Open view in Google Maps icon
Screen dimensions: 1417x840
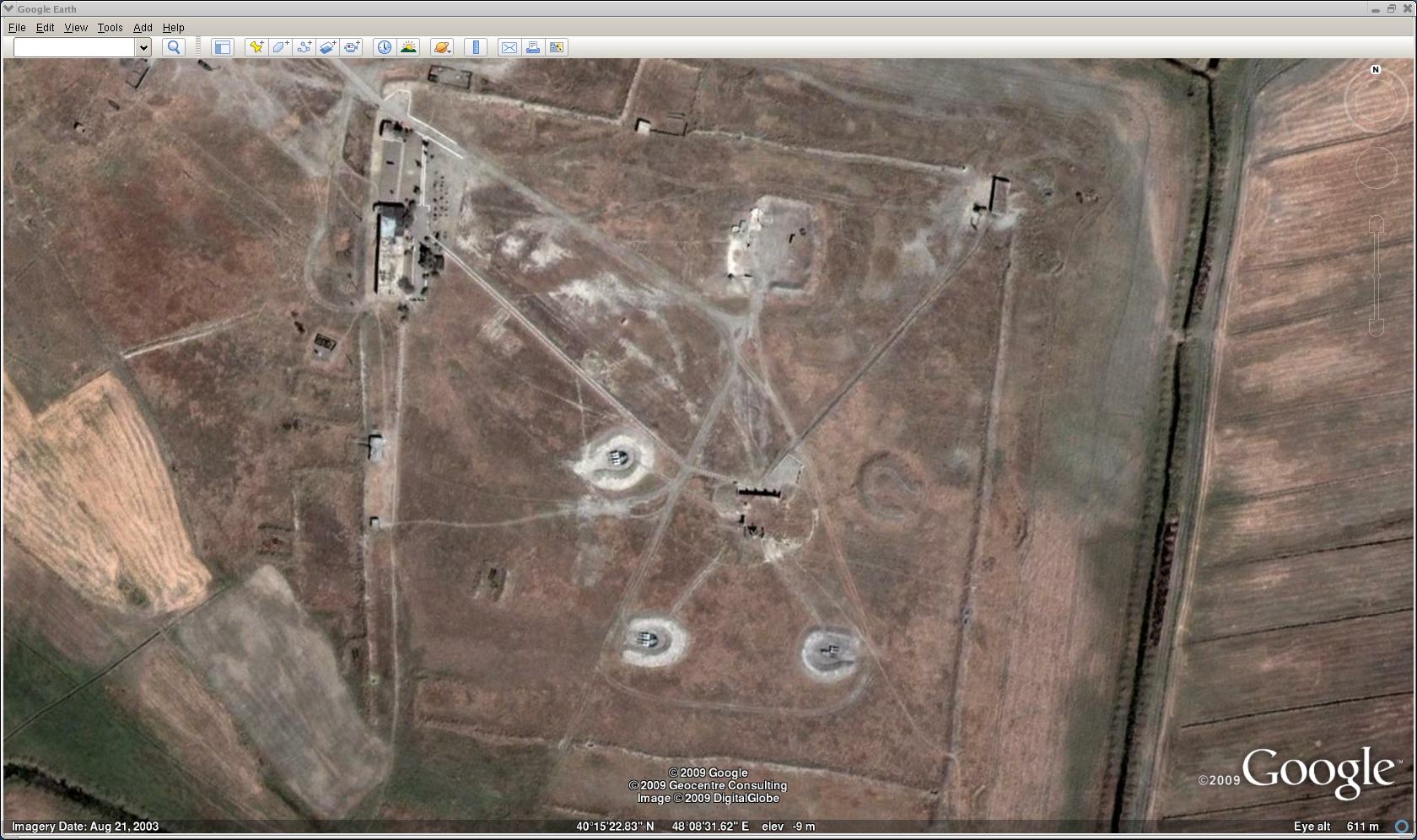[x=557, y=47]
